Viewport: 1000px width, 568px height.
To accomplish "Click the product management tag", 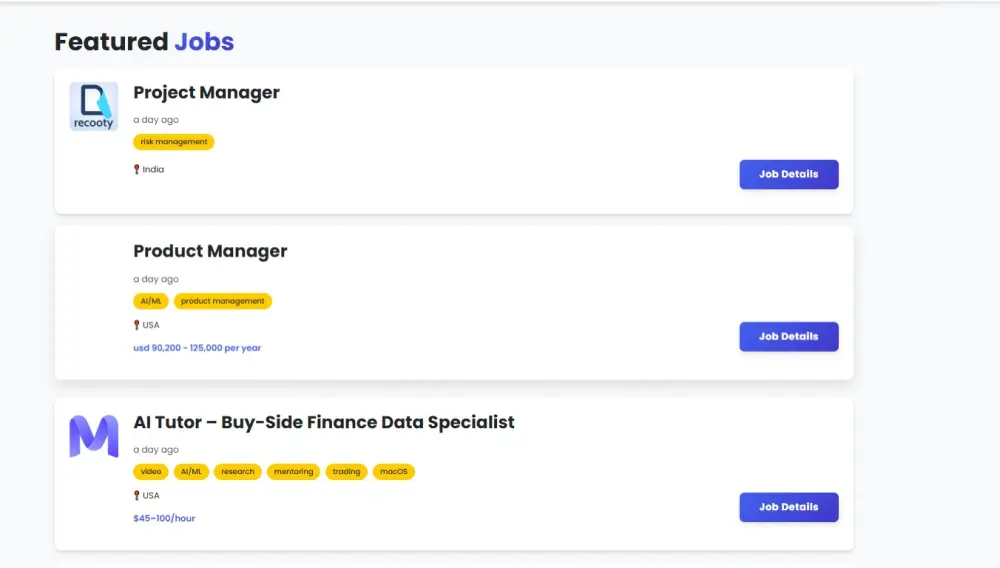I will (x=222, y=301).
